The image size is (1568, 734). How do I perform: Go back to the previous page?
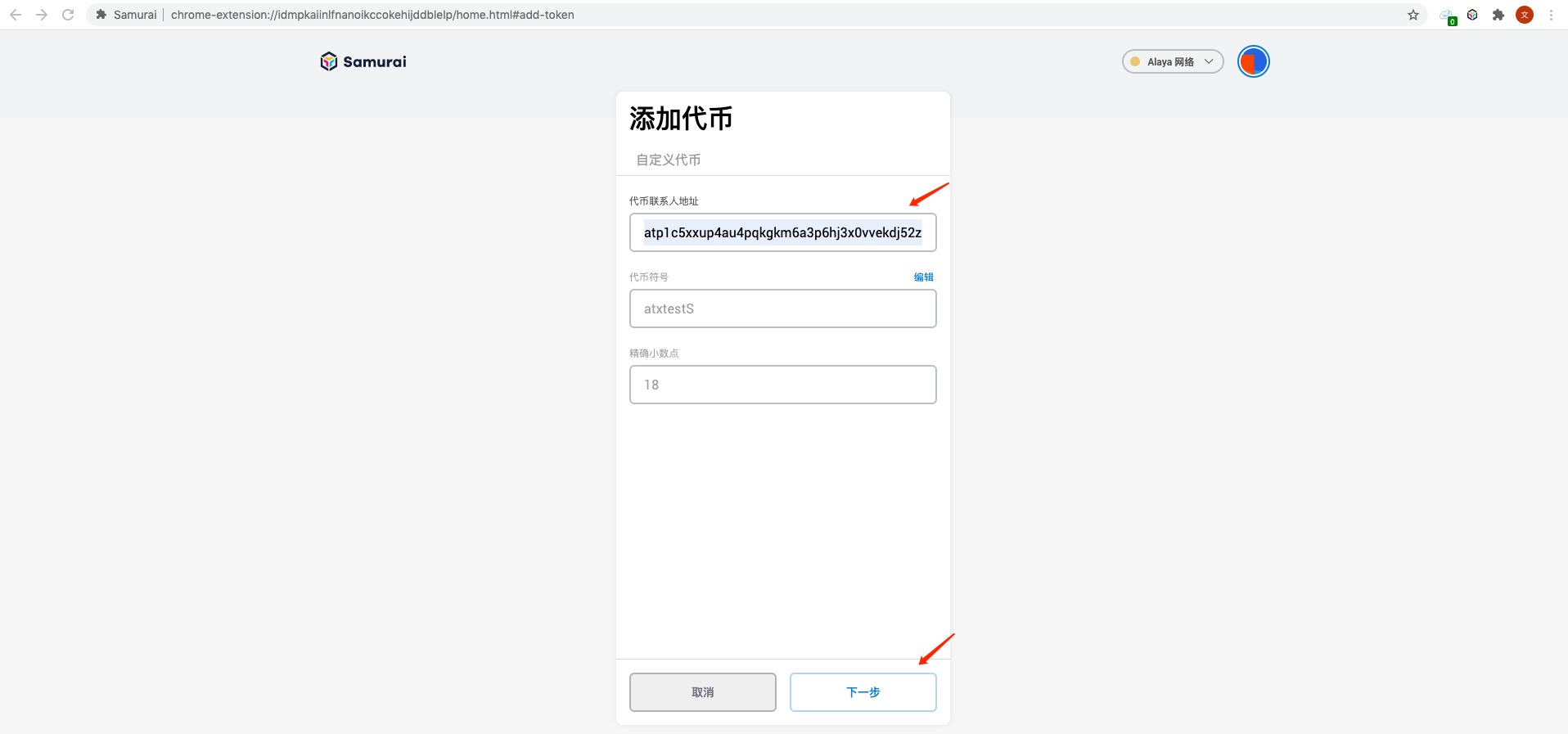pyautogui.click(x=16, y=15)
